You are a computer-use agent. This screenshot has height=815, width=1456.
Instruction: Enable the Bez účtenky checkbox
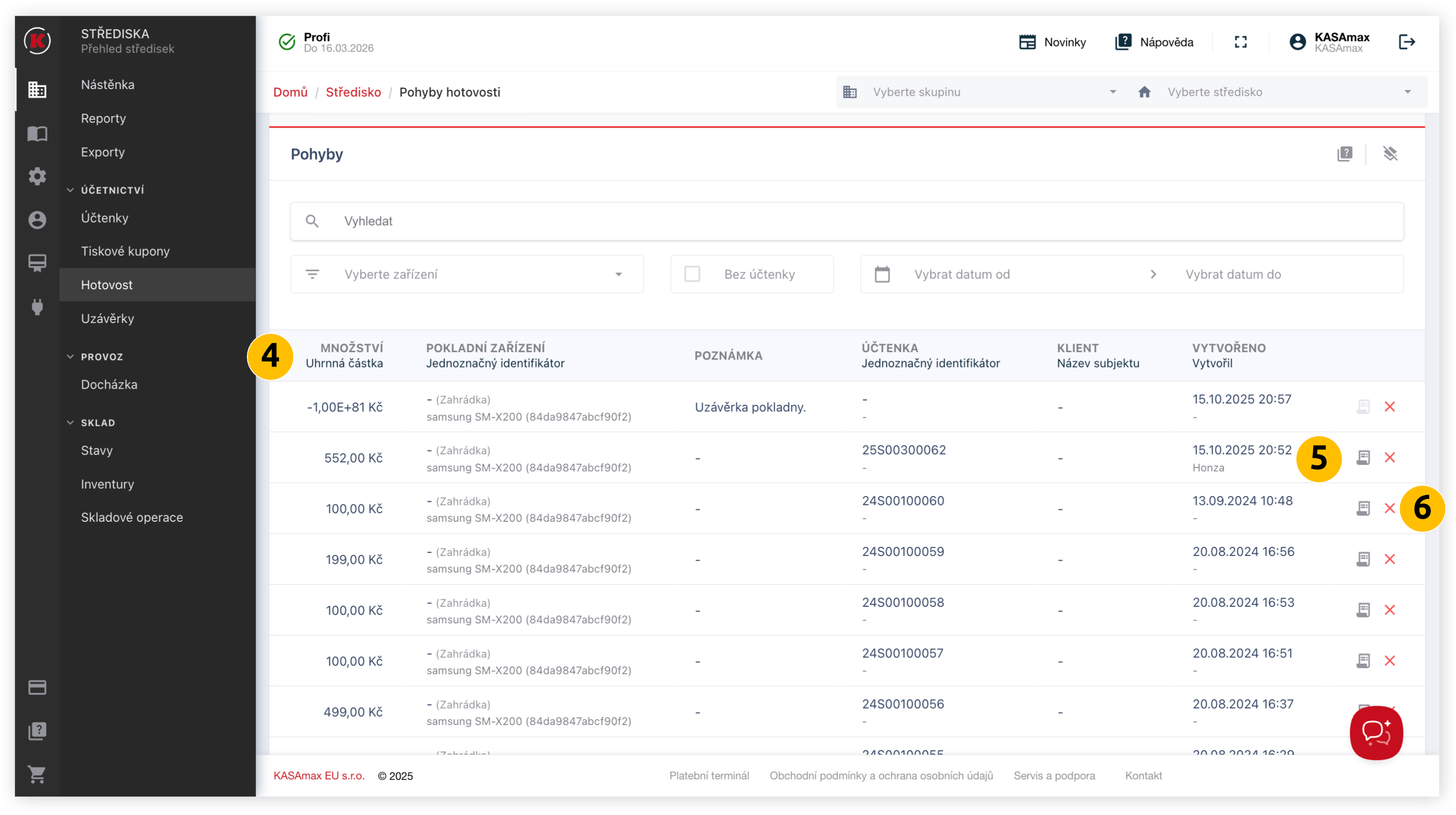tap(692, 274)
